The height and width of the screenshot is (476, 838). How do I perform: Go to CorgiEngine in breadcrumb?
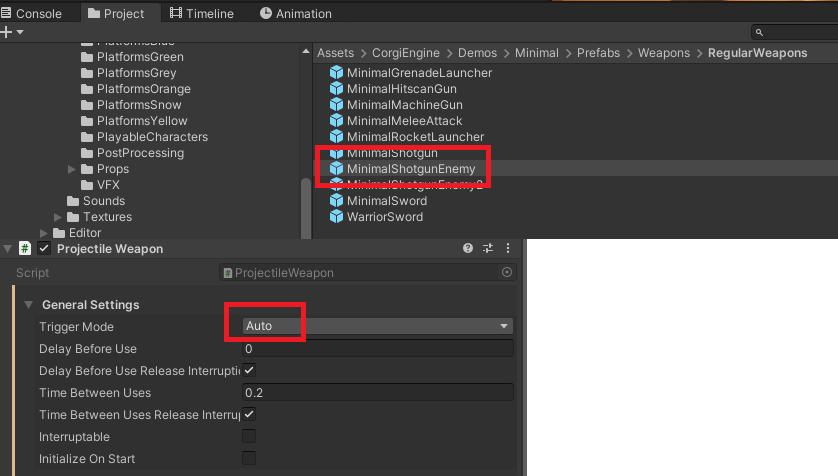[x=406, y=53]
